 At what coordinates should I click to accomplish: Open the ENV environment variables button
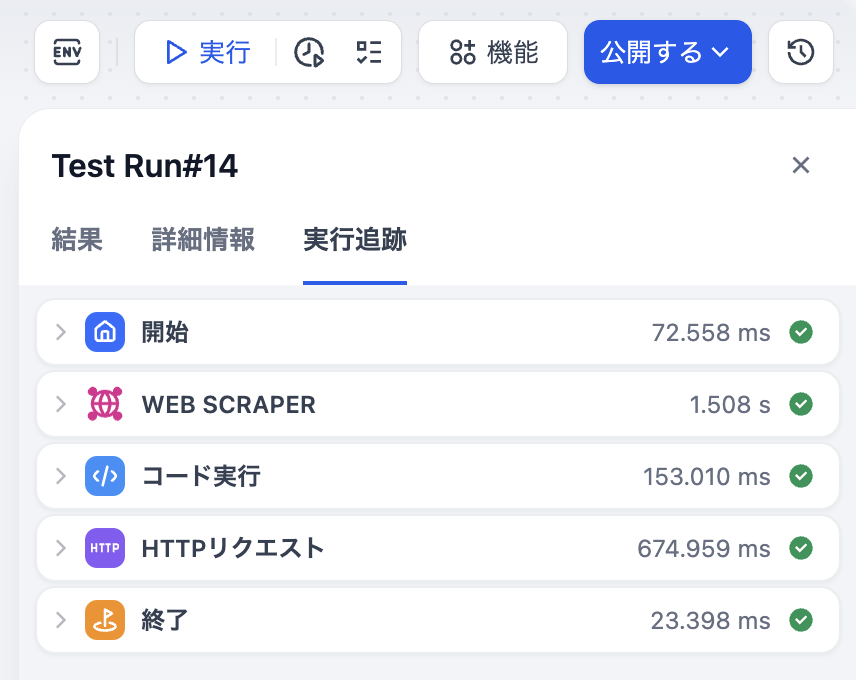coord(67,52)
